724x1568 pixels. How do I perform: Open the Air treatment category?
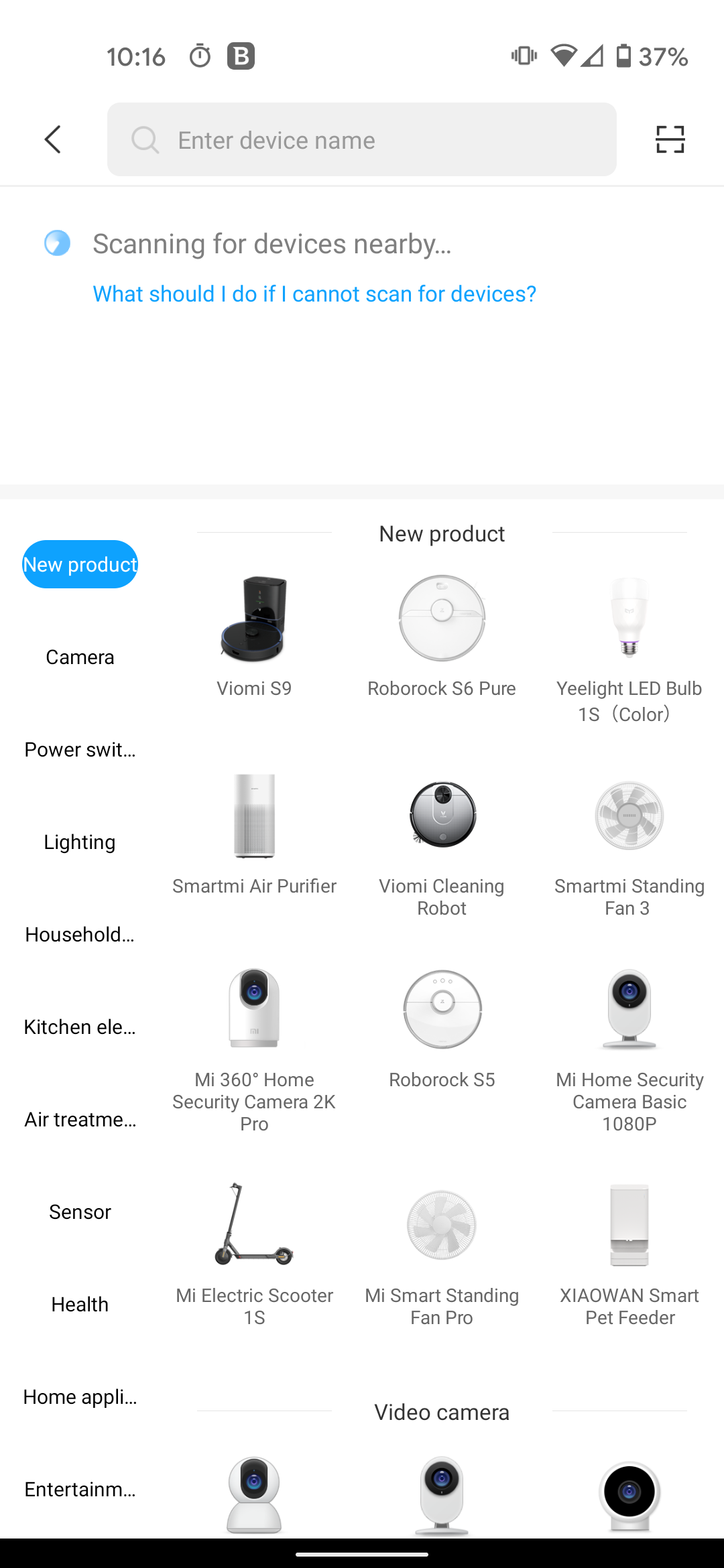[x=80, y=1120]
